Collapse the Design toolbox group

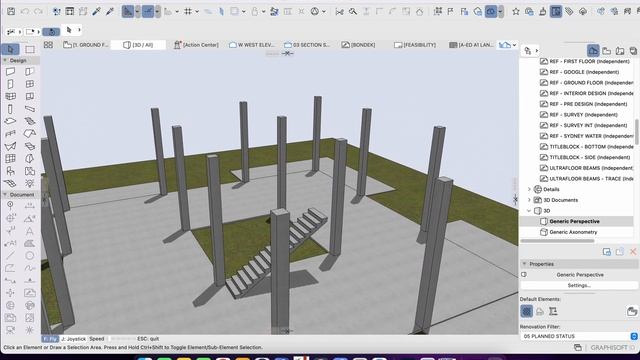(5, 60)
